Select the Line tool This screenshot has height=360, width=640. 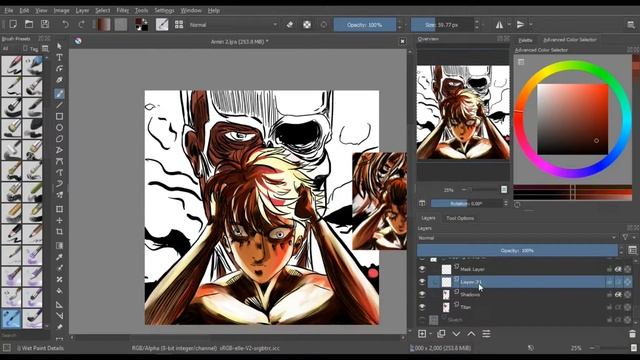coord(60,105)
